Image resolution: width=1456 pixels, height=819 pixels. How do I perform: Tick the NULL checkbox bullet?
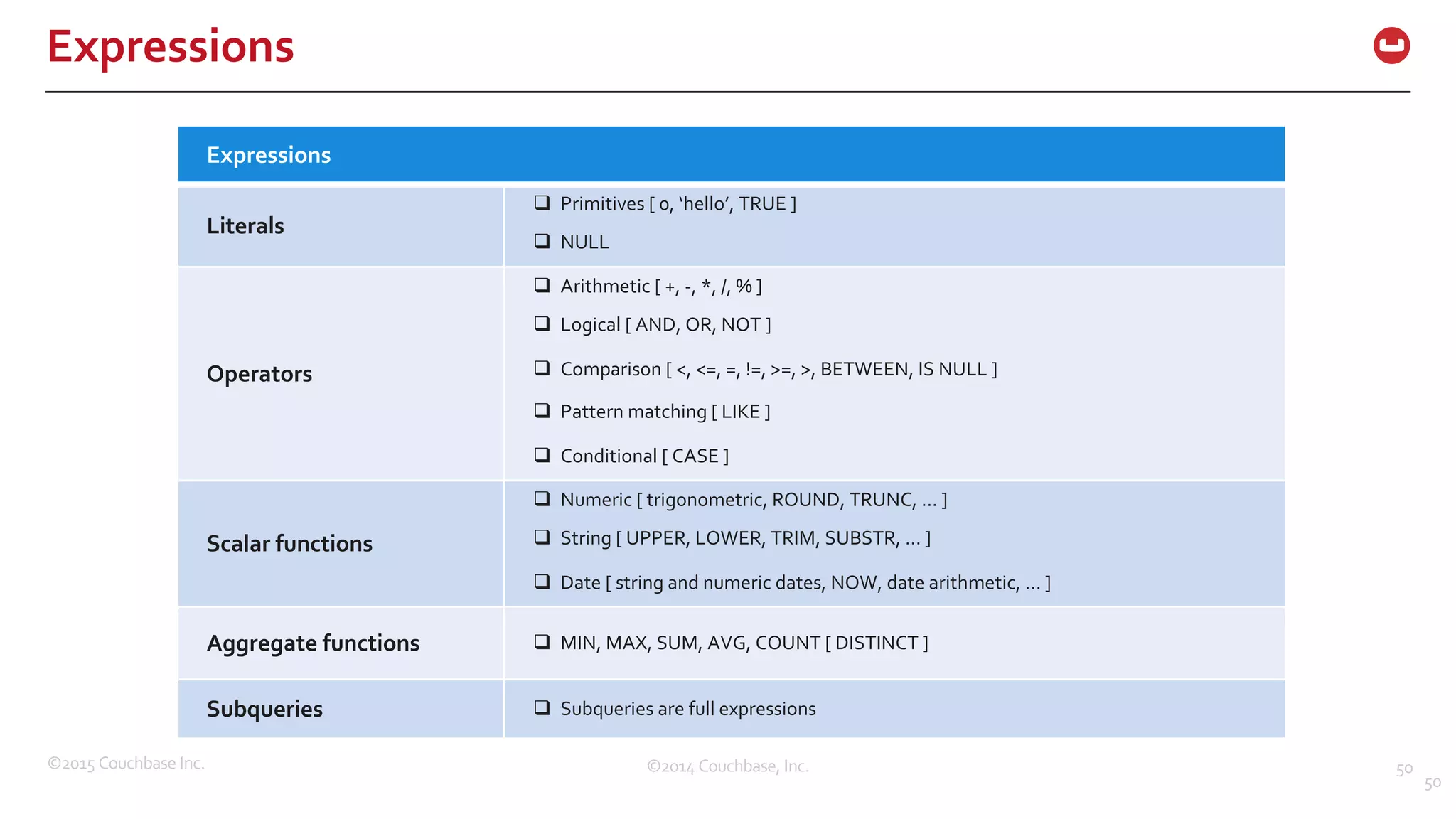542,241
